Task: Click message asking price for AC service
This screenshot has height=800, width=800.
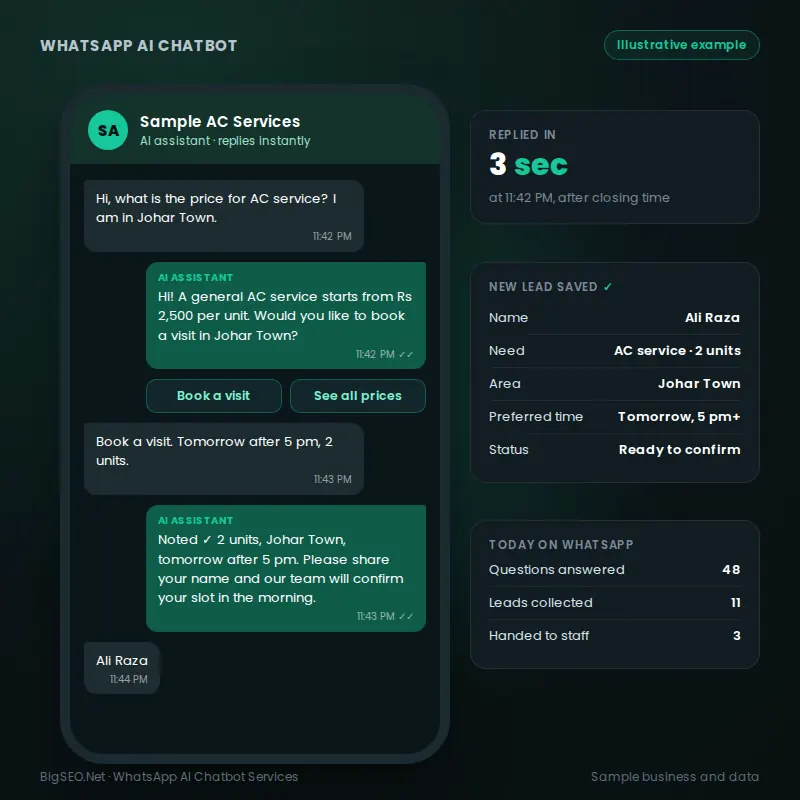Action: (224, 216)
